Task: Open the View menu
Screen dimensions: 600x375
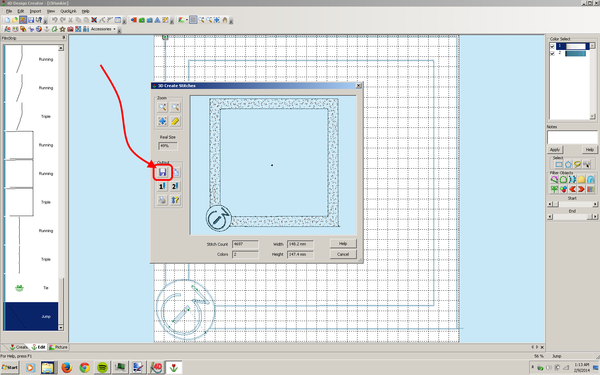Action: (51, 11)
